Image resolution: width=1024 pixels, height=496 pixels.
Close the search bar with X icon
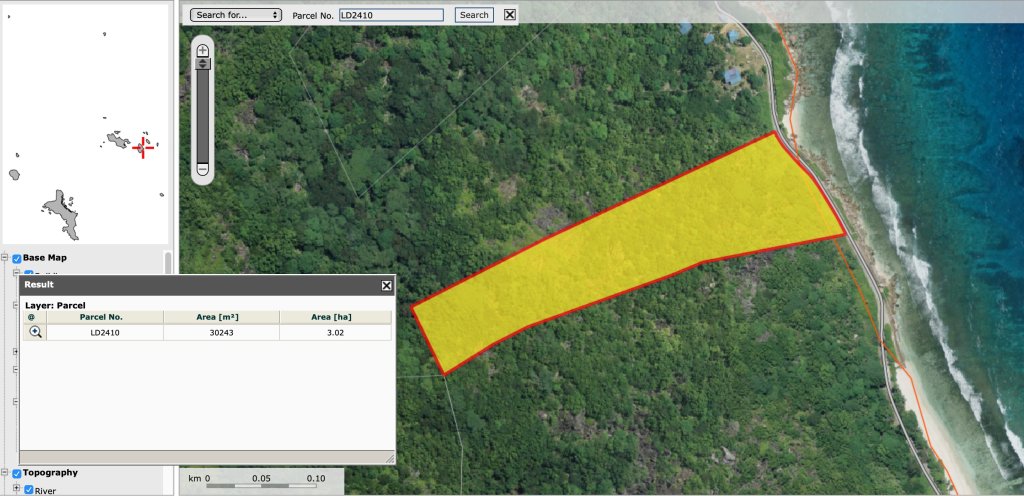pos(510,15)
